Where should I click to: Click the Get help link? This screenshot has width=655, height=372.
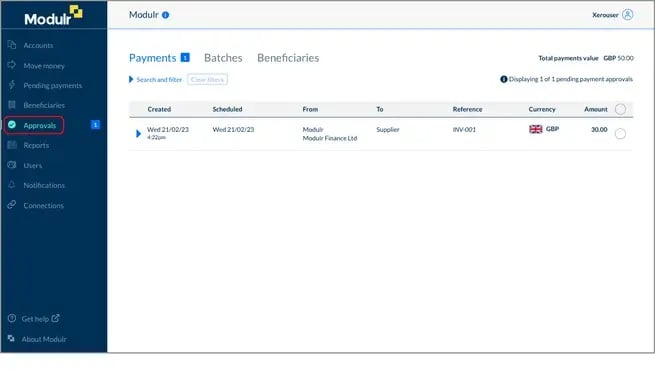coord(35,319)
